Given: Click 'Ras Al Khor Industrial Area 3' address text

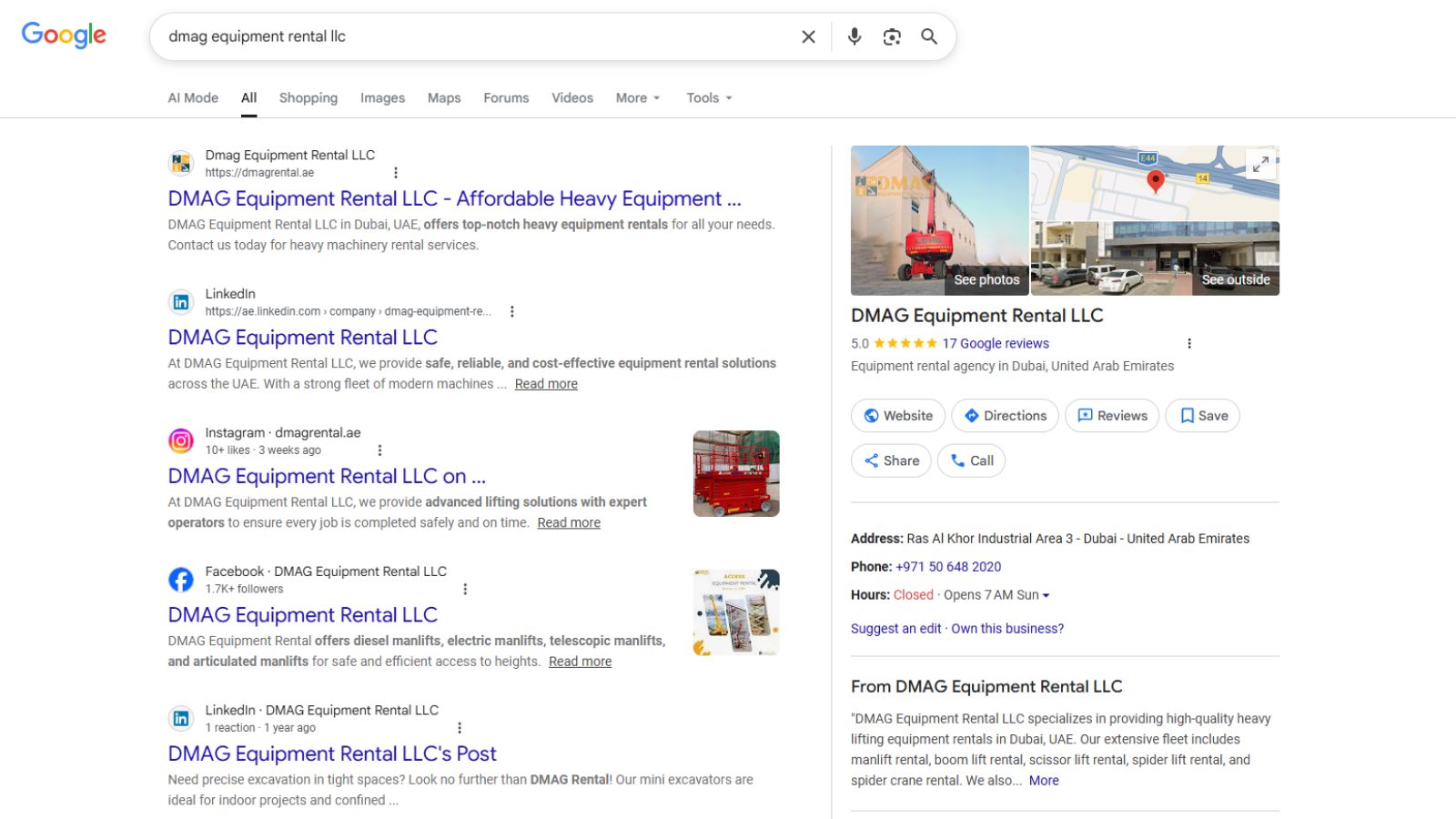Looking at the screenshot, I should [x=990, y=539].
